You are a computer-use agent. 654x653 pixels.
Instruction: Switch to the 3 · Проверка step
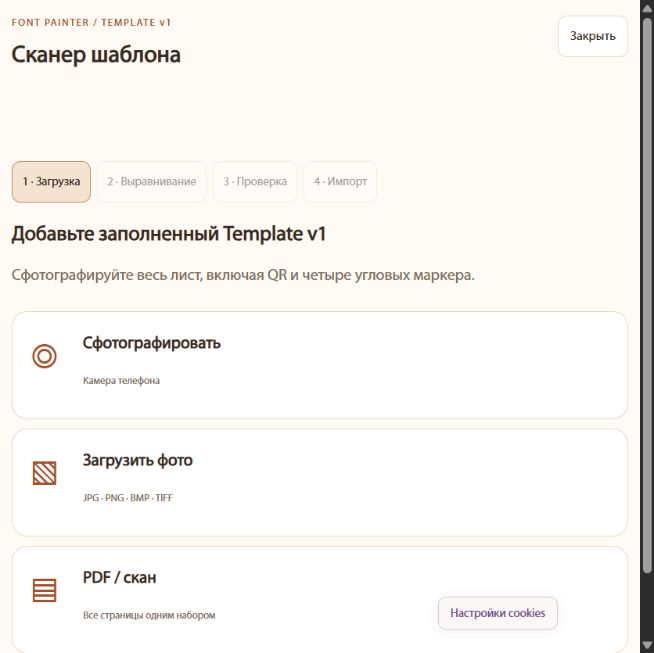point(255,182)
